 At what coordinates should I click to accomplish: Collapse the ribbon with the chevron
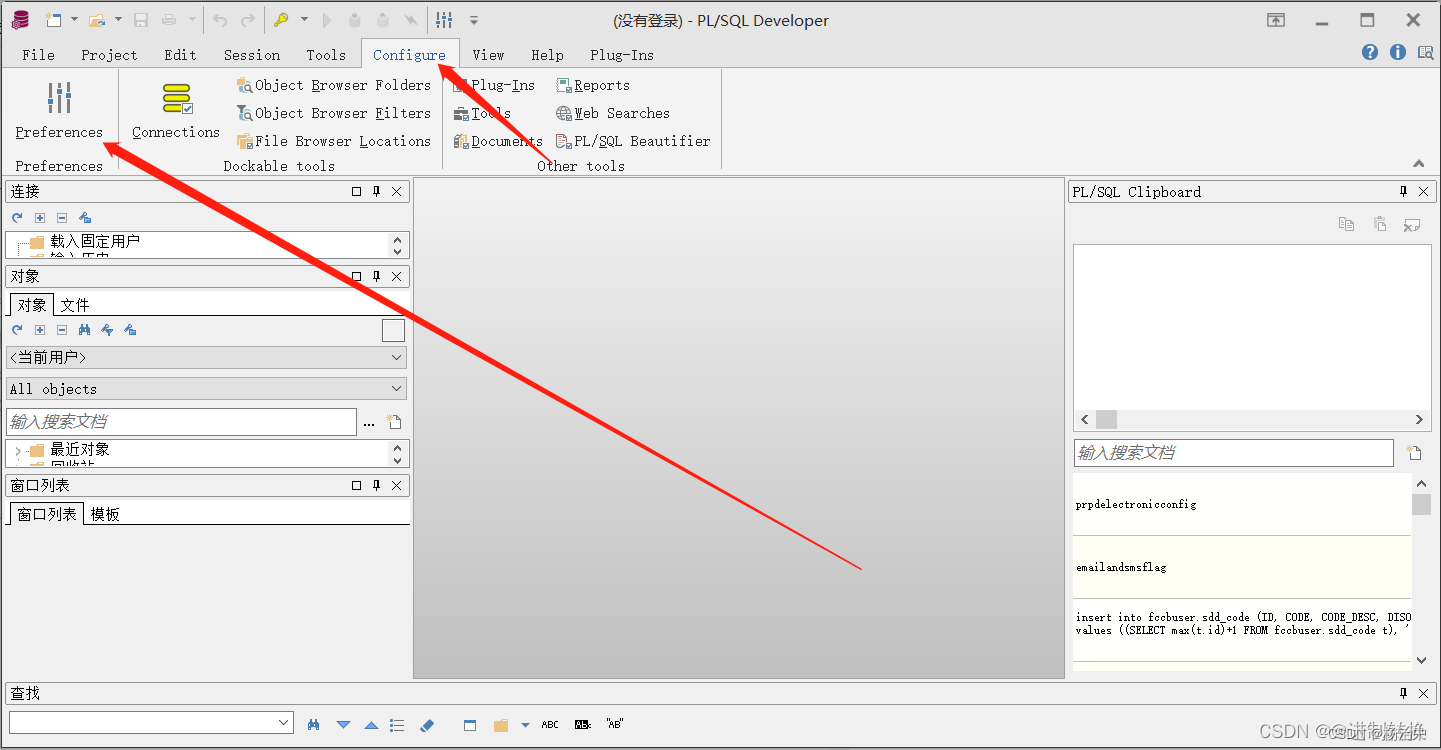click(1418, 164)
